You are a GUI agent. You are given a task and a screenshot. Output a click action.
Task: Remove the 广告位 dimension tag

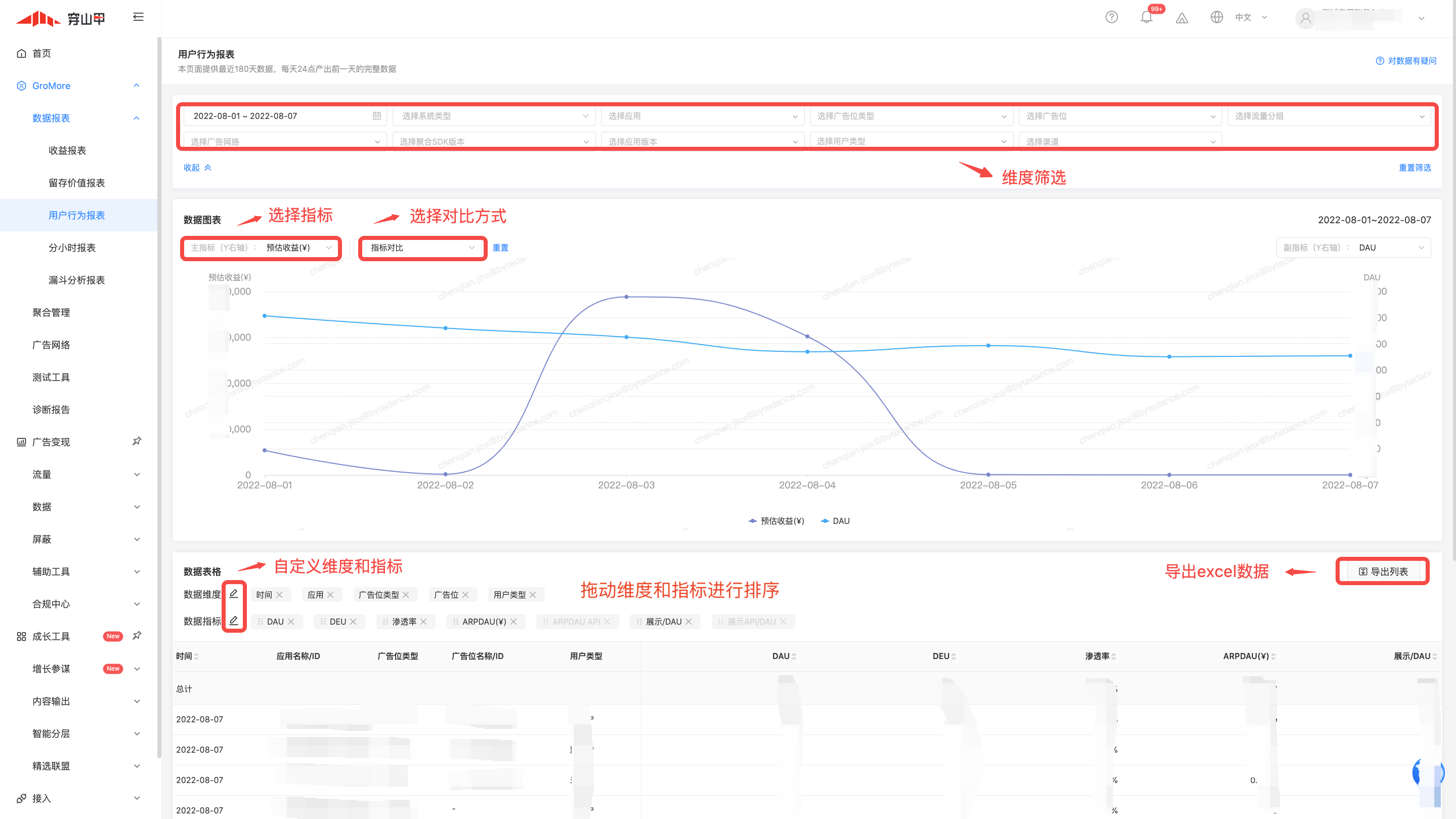click(x=466, y=594)
